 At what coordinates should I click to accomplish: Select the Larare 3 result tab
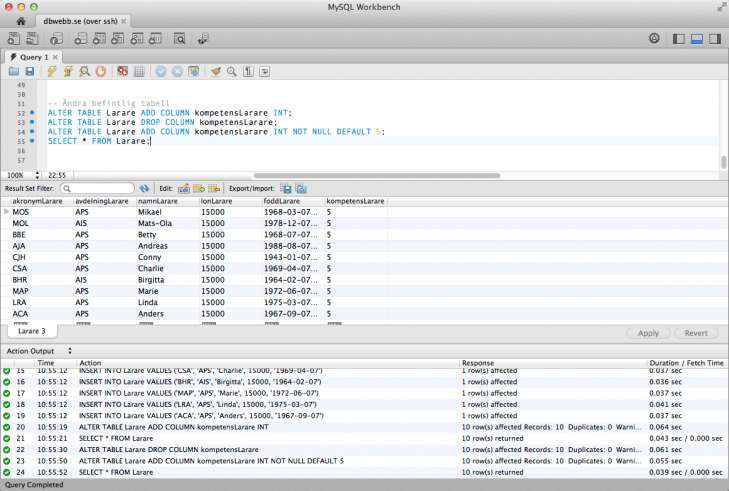point(32,331)
